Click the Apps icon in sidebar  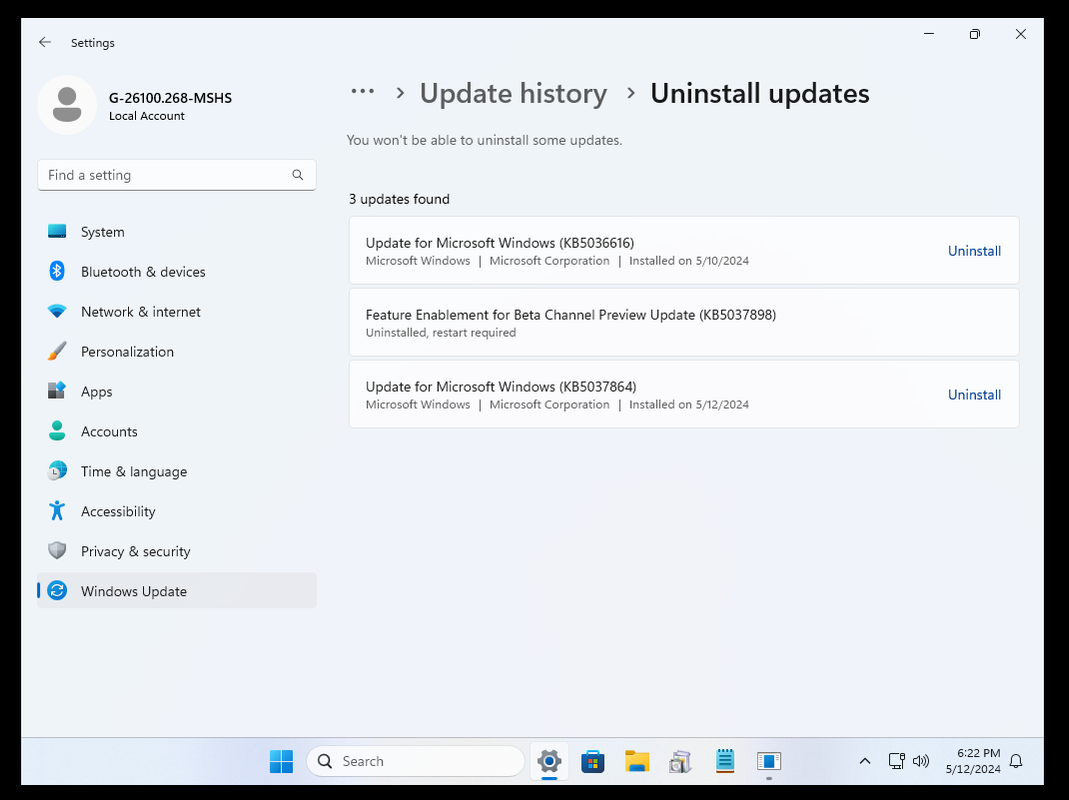[x=57, y=391]
